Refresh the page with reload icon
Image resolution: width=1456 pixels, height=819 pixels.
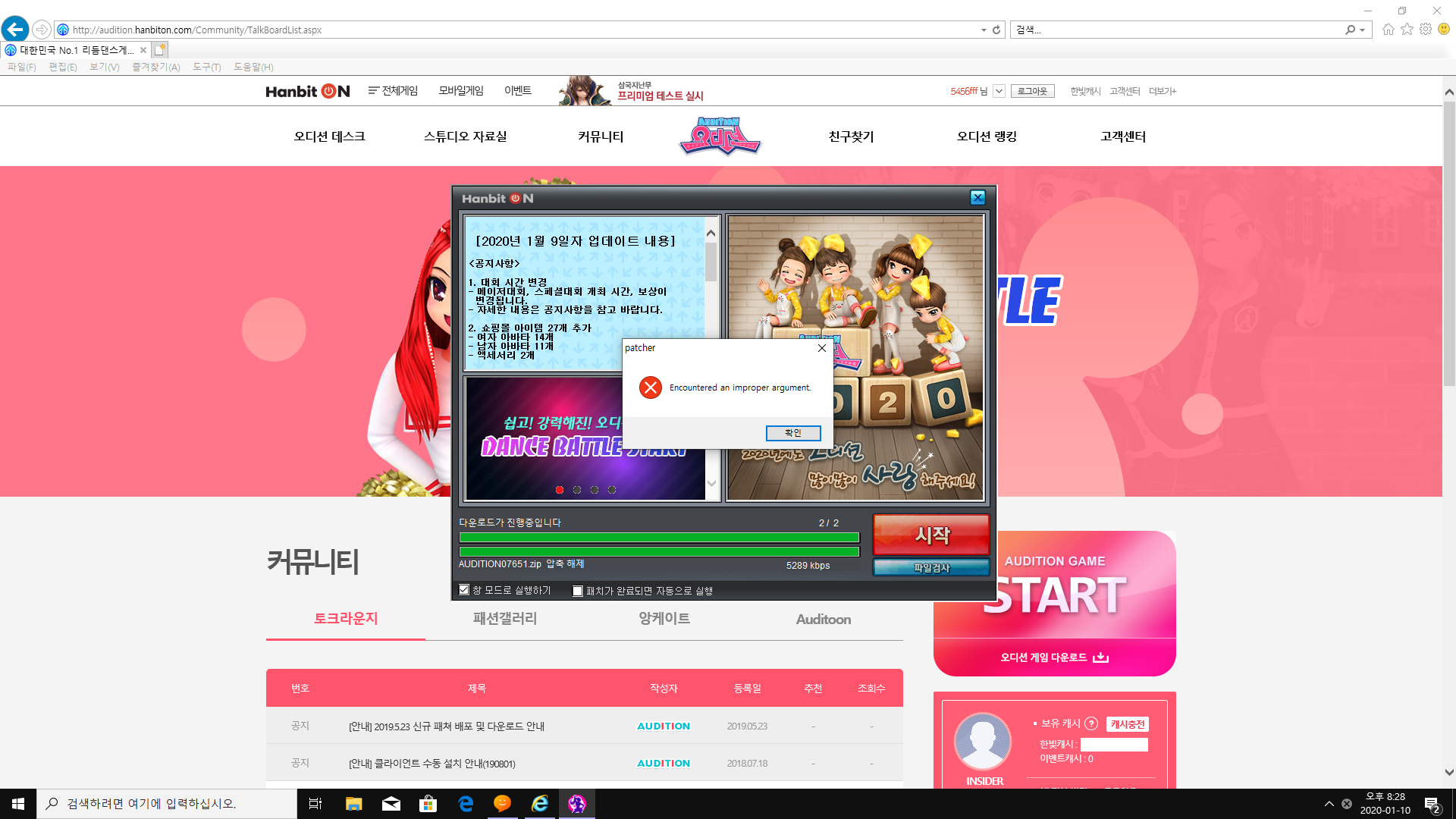point(996,30)
